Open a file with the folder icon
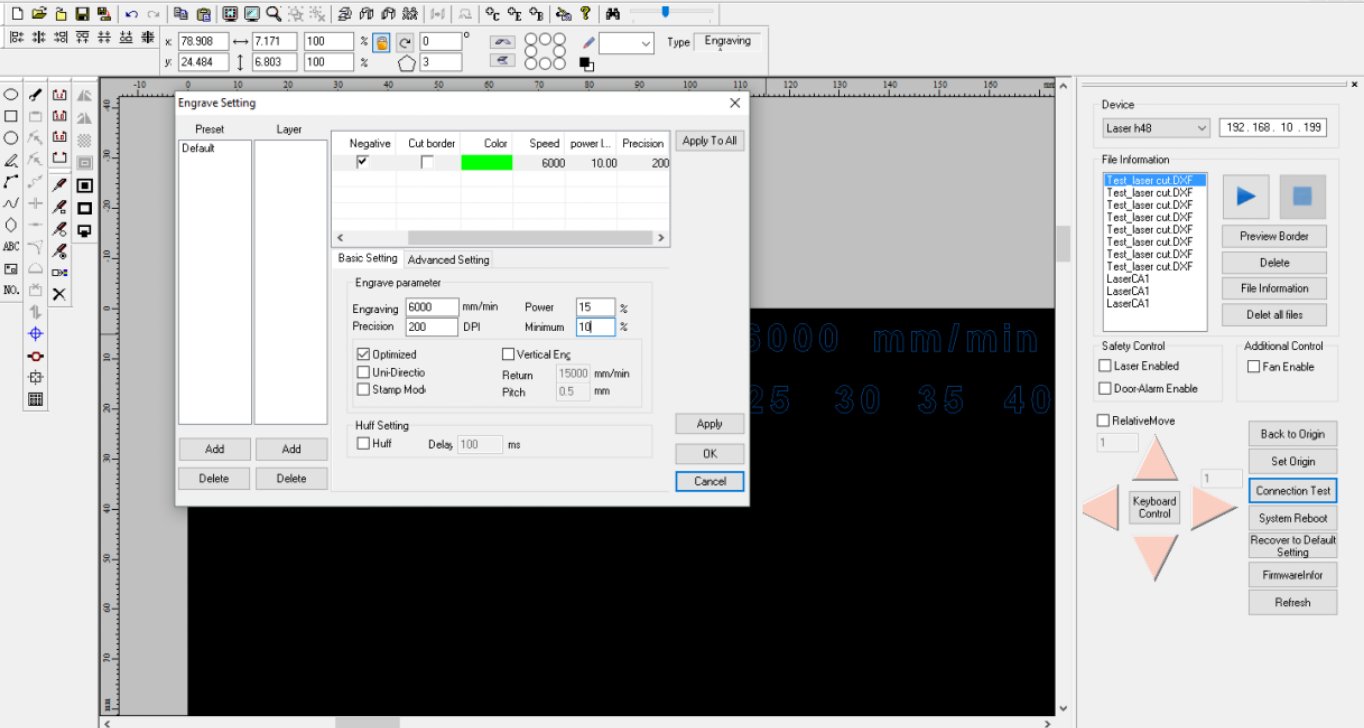 click(x=39, y=14)
